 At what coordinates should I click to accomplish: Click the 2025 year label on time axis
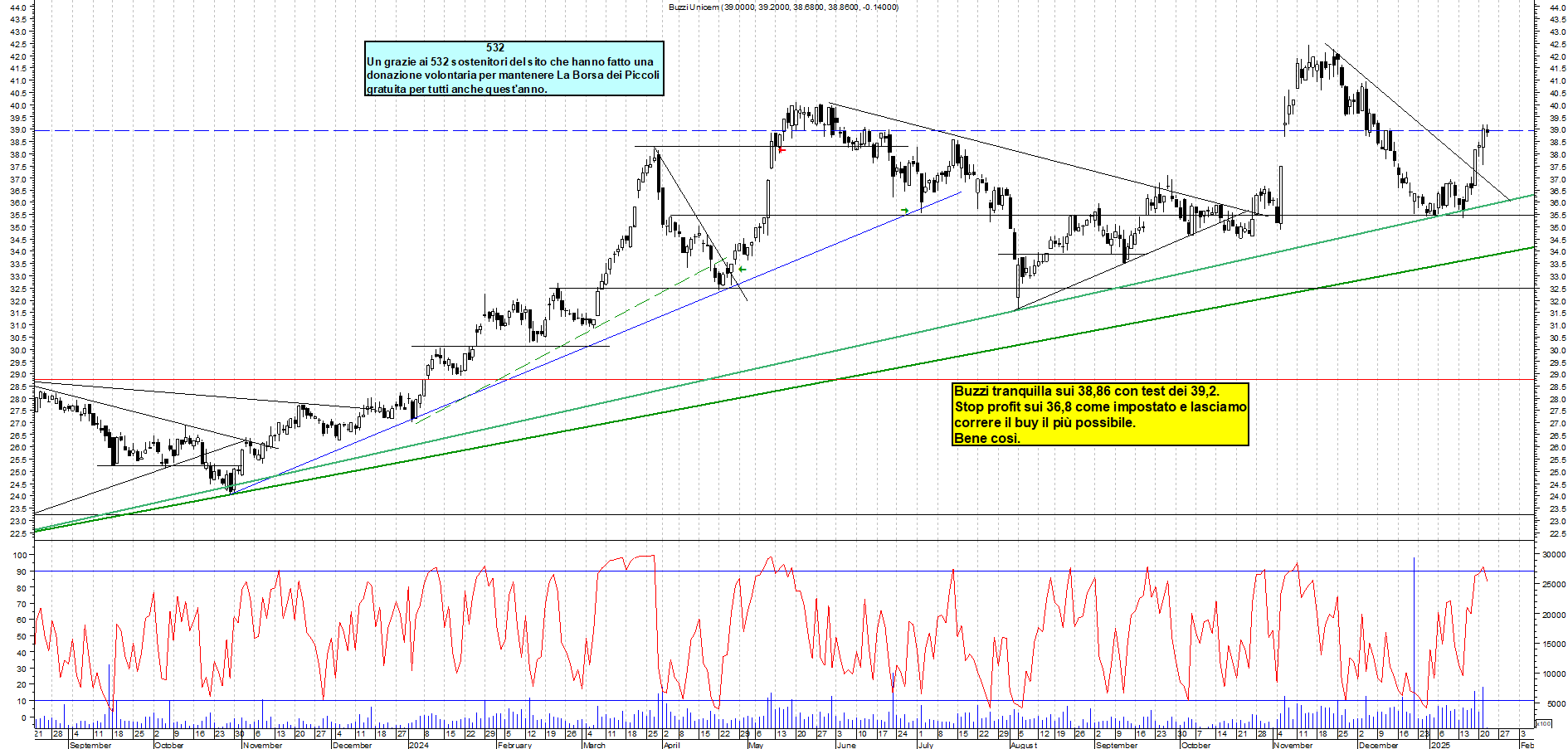tap(1440, 745)
